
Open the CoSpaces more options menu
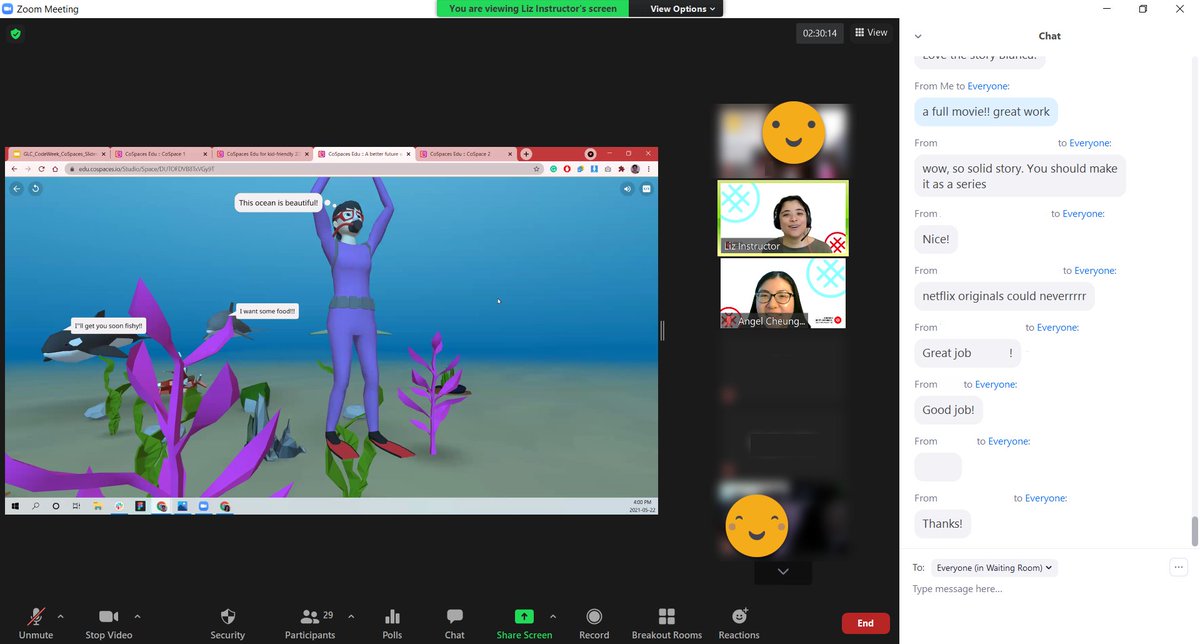pos(646,188)
